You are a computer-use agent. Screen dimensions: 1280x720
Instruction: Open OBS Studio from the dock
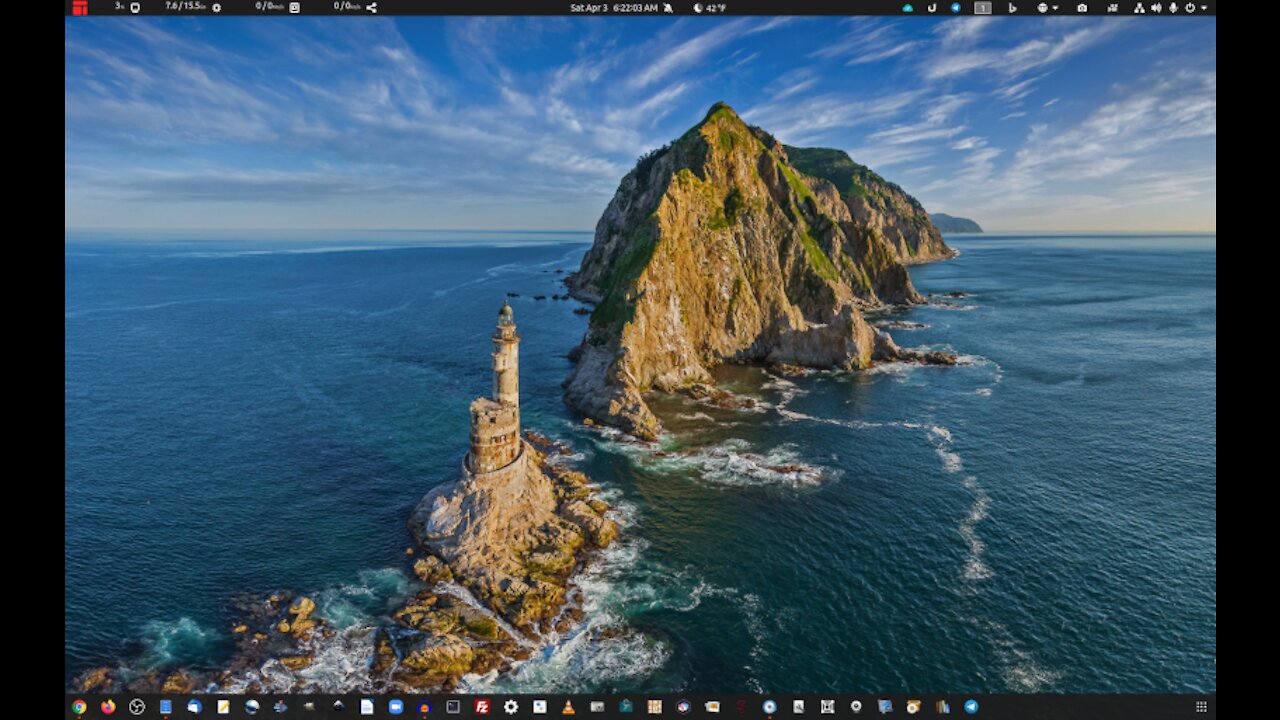click(x=137, y=707)
